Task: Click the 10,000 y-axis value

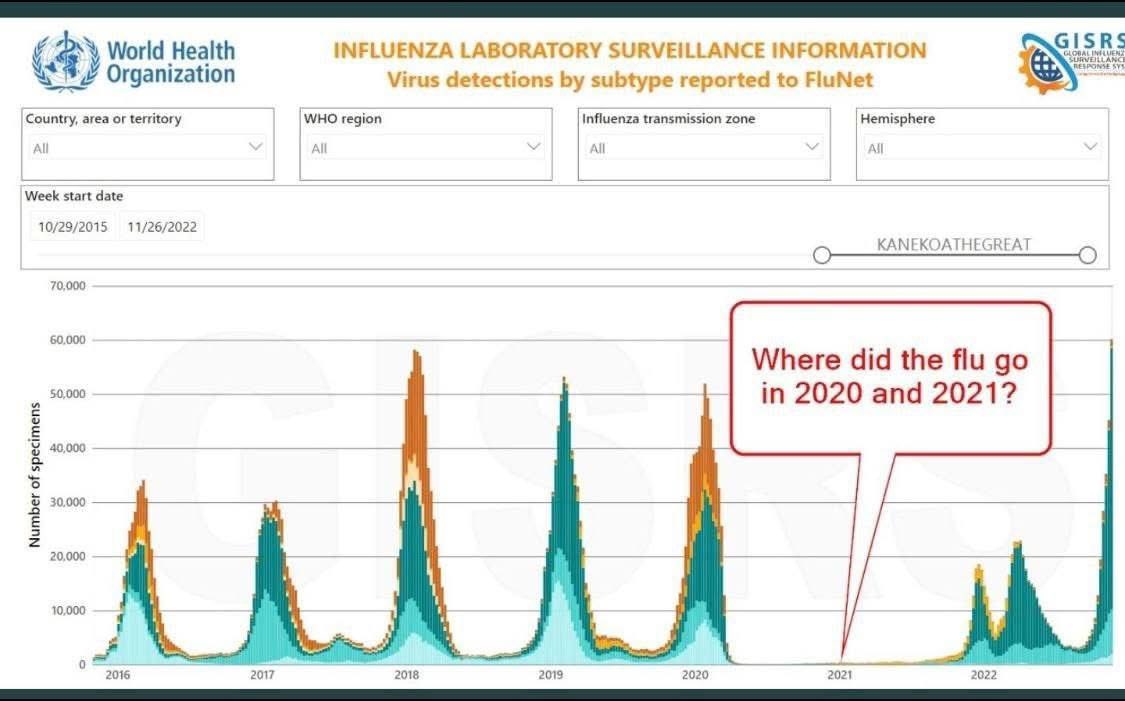Action: tap(67, 611)
